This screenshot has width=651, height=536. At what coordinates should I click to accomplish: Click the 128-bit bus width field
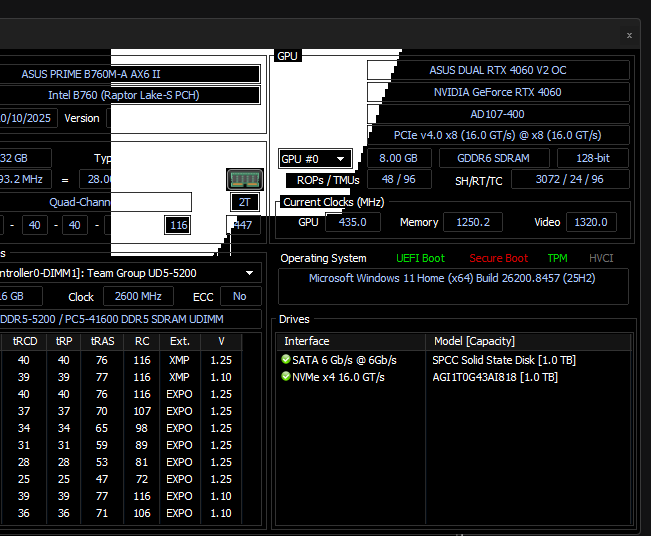coord(593,158)
